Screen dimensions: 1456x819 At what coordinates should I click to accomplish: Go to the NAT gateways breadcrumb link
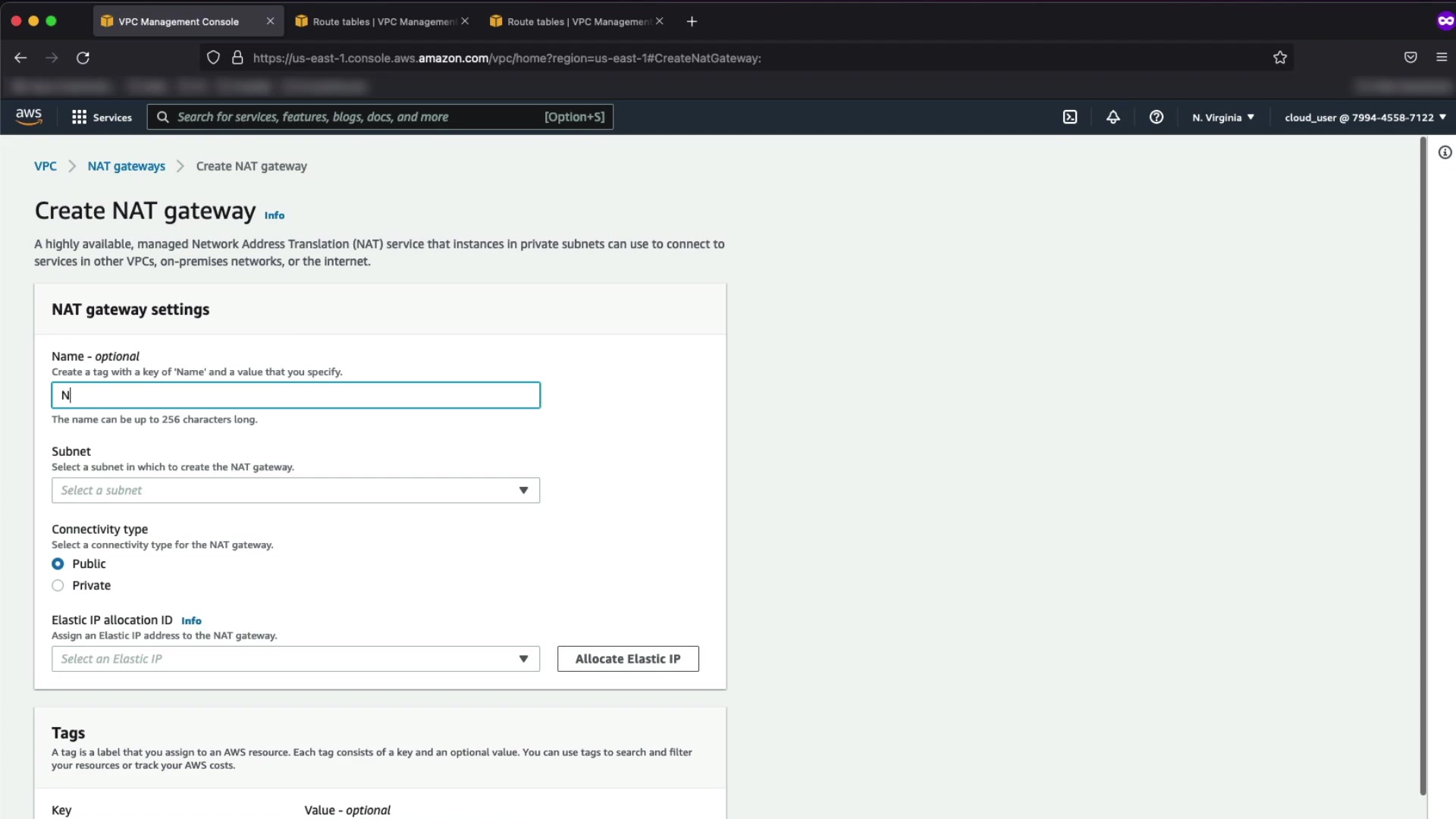pyautogui.click(x=126, y=166)
